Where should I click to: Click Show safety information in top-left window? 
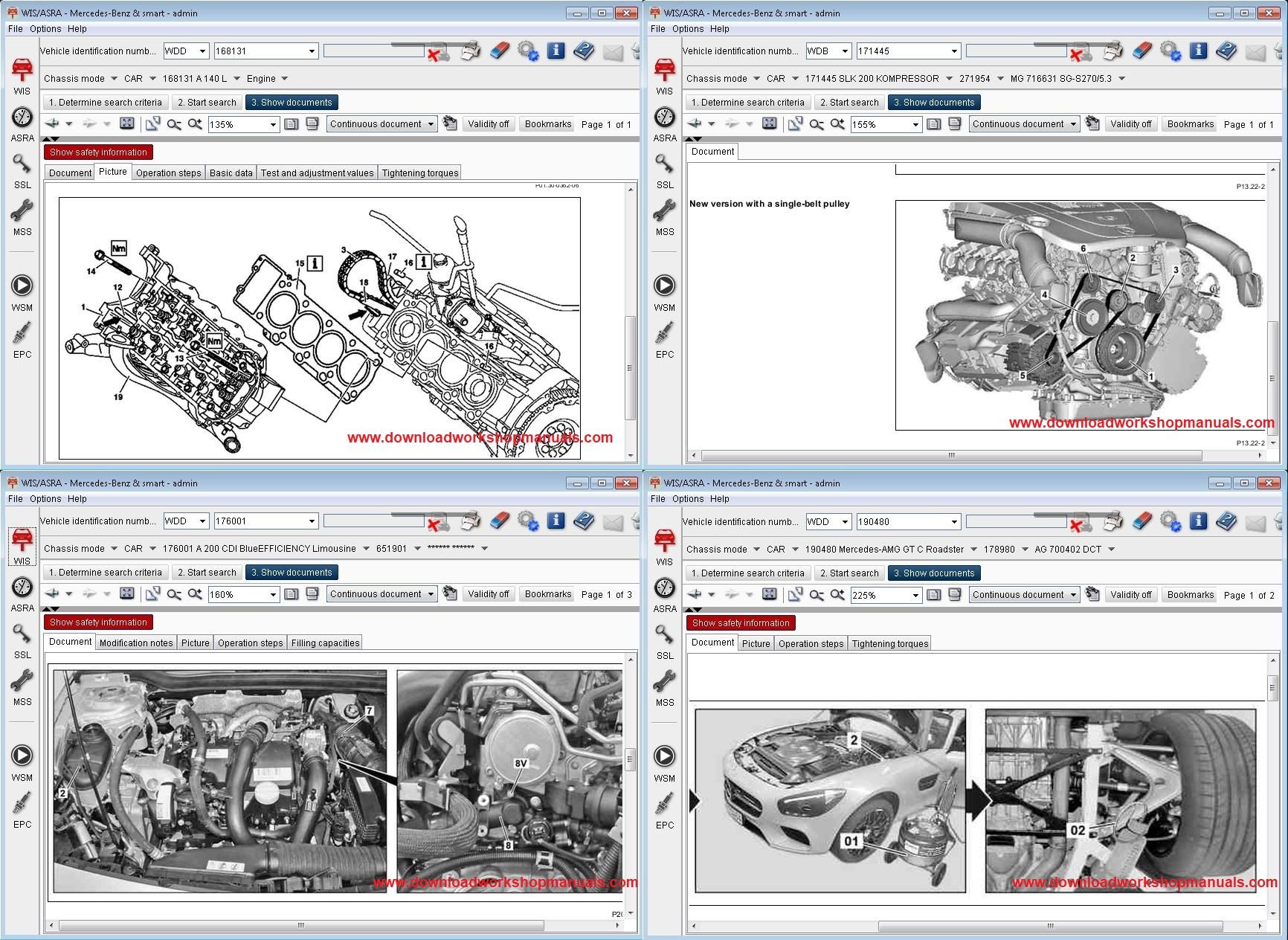coord(98,152)
